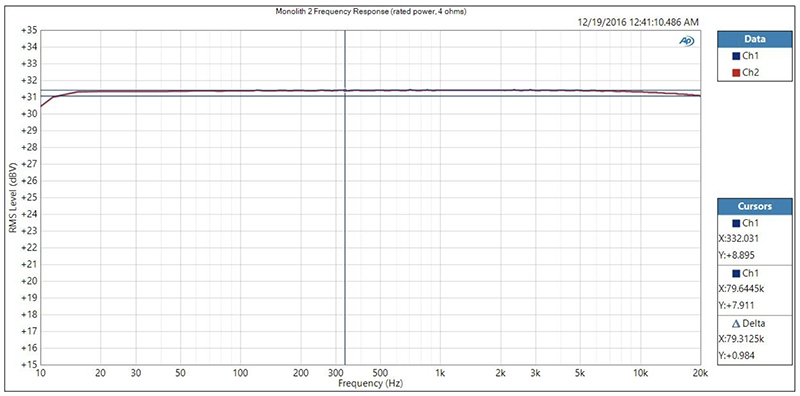Click the vertical cursor line near 332 Hz

click(345, 197)
